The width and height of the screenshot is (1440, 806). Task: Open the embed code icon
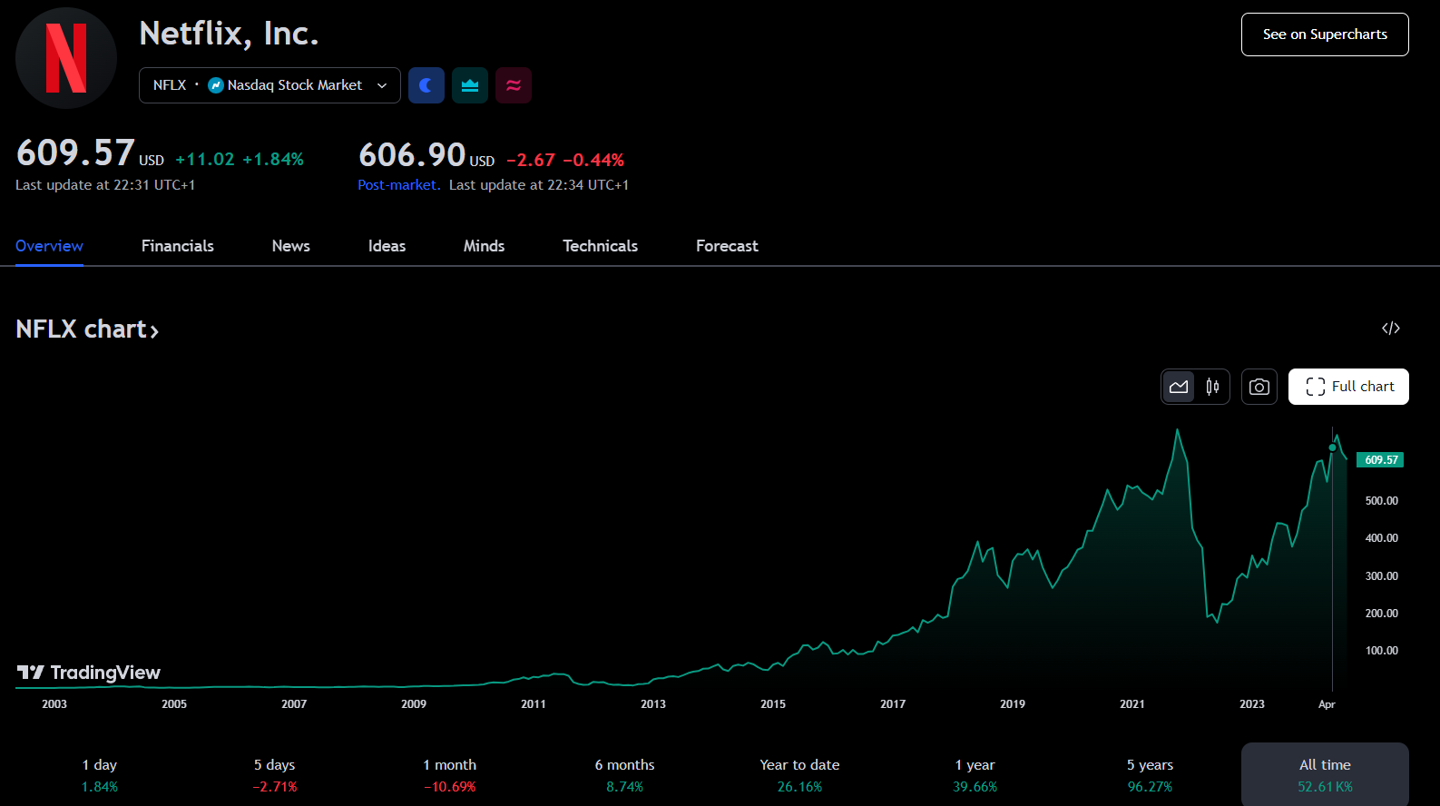(1390, 329)
